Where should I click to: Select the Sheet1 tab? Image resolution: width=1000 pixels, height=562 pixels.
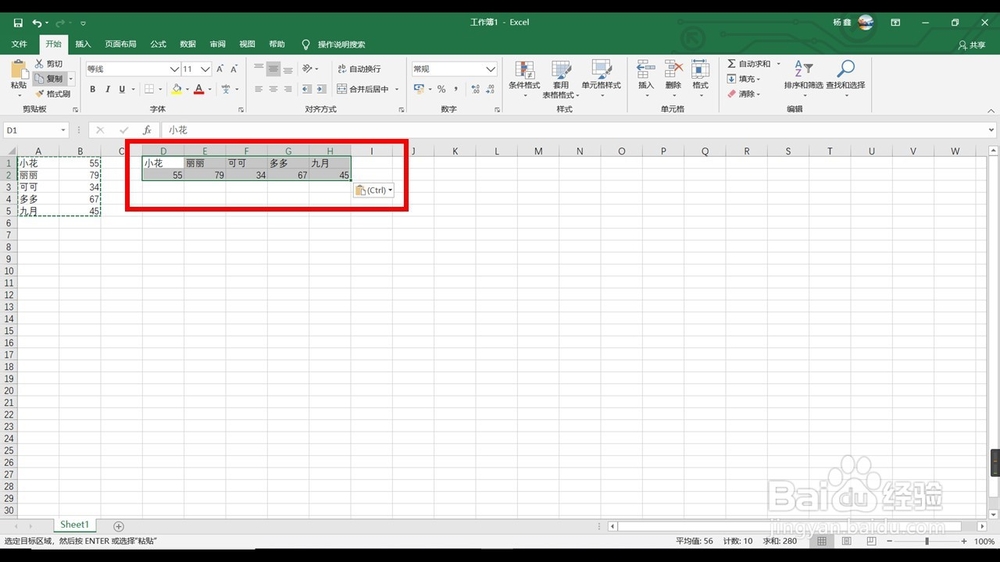[x=75, y=524]
